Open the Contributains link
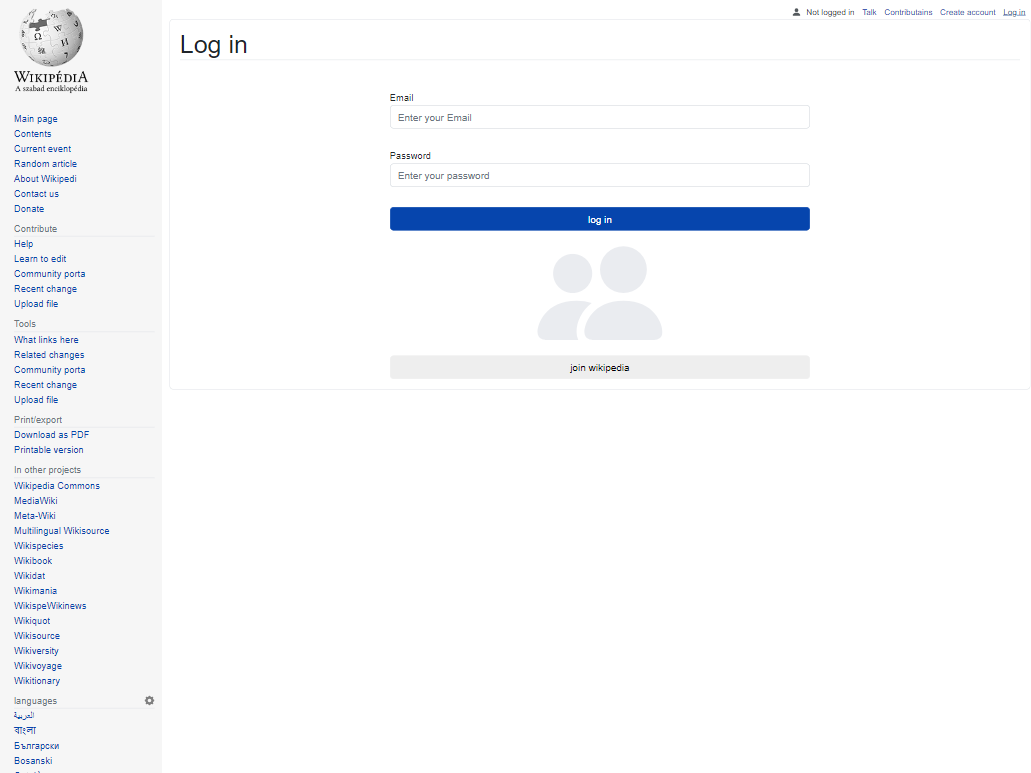This screenshot has width=1031, height=773. (x=908, y=12)
